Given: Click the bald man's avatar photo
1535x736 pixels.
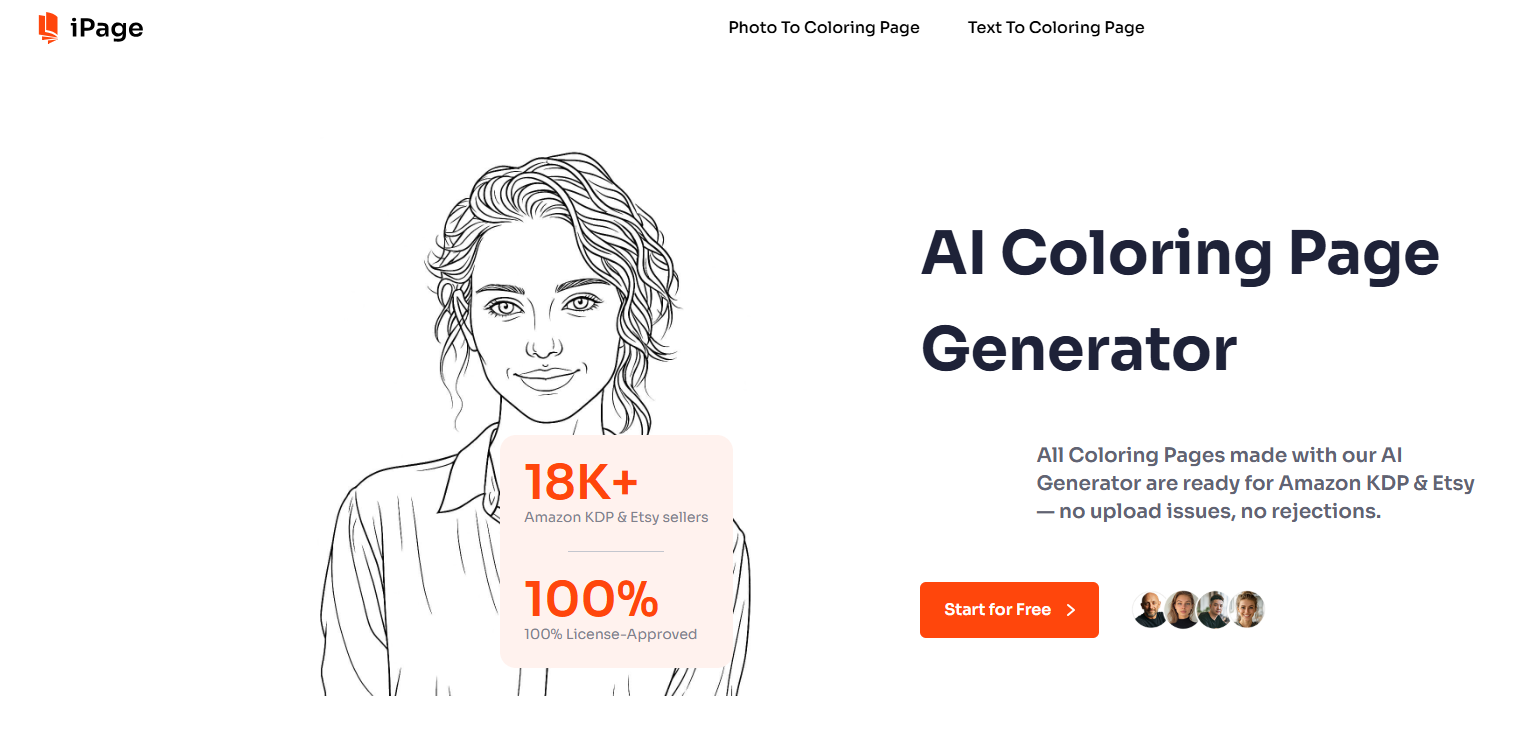Looking at the screenshot, I should click(x=1150, y=609).
